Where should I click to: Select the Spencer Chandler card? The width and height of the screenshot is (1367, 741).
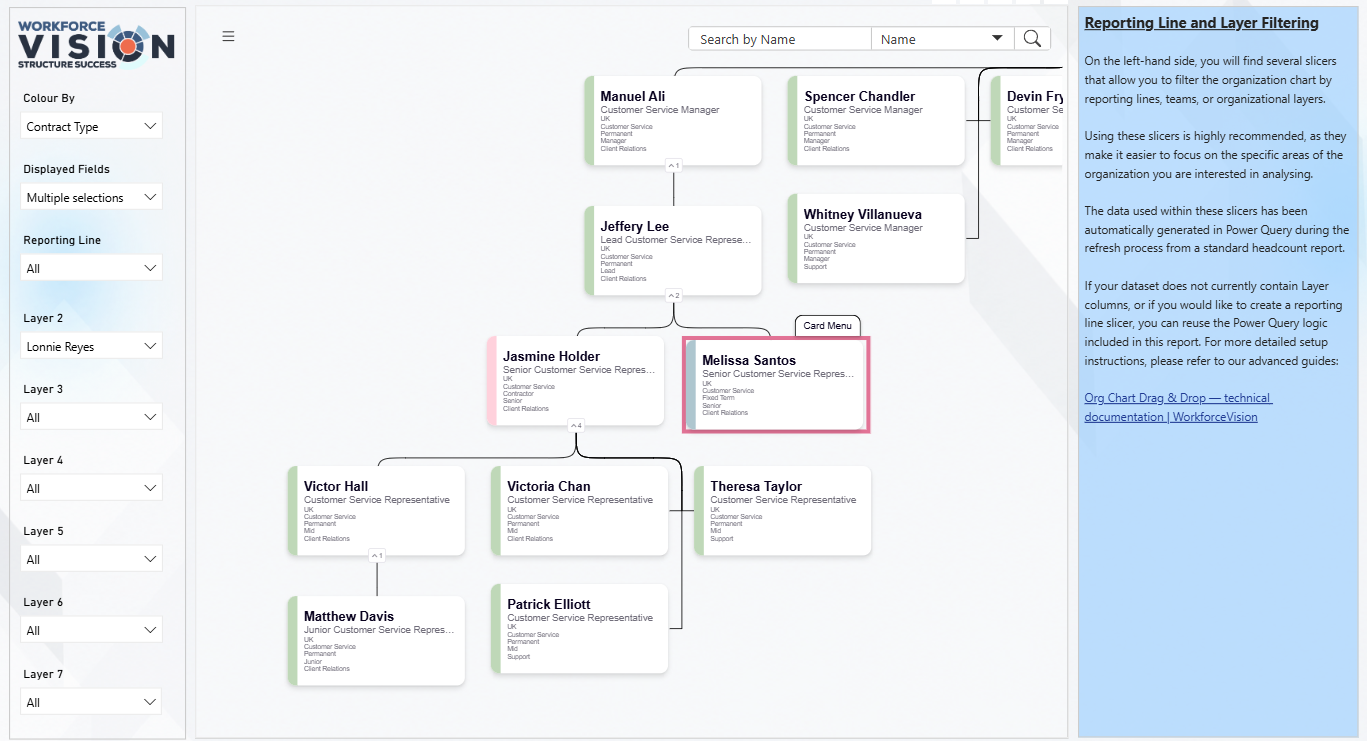876,120
